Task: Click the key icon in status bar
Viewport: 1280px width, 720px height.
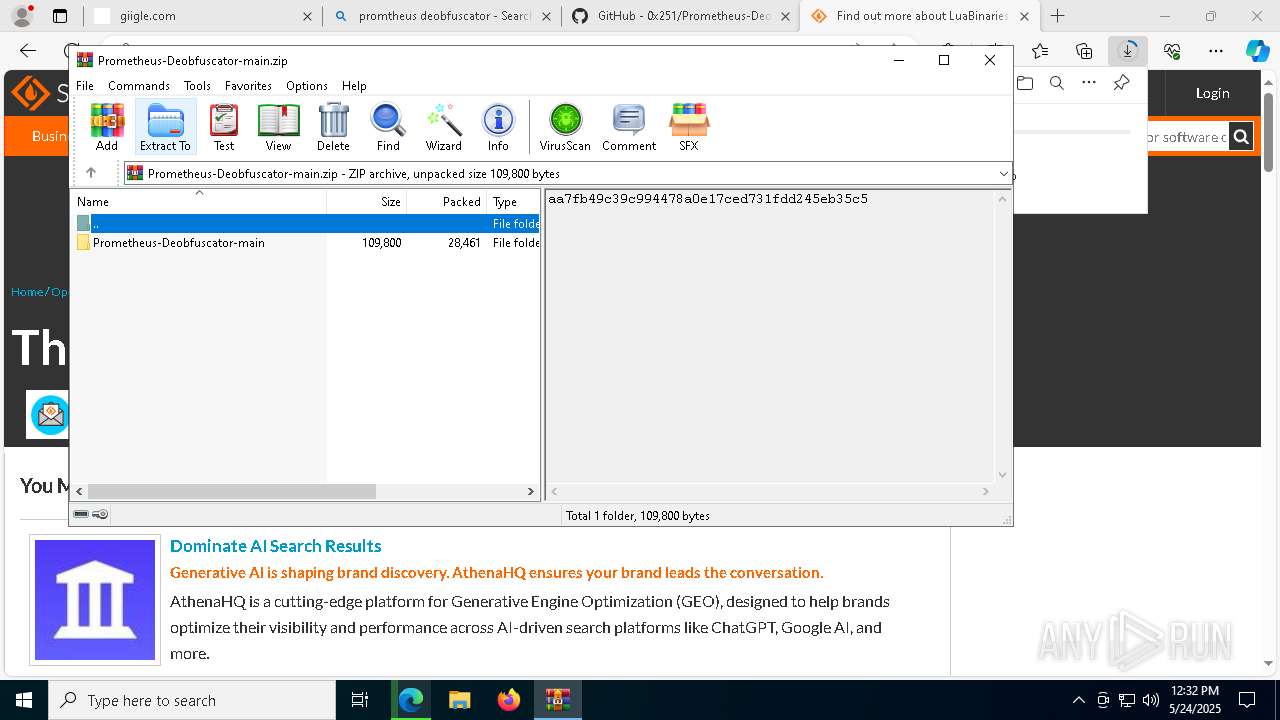Action: tap(100, 515)
